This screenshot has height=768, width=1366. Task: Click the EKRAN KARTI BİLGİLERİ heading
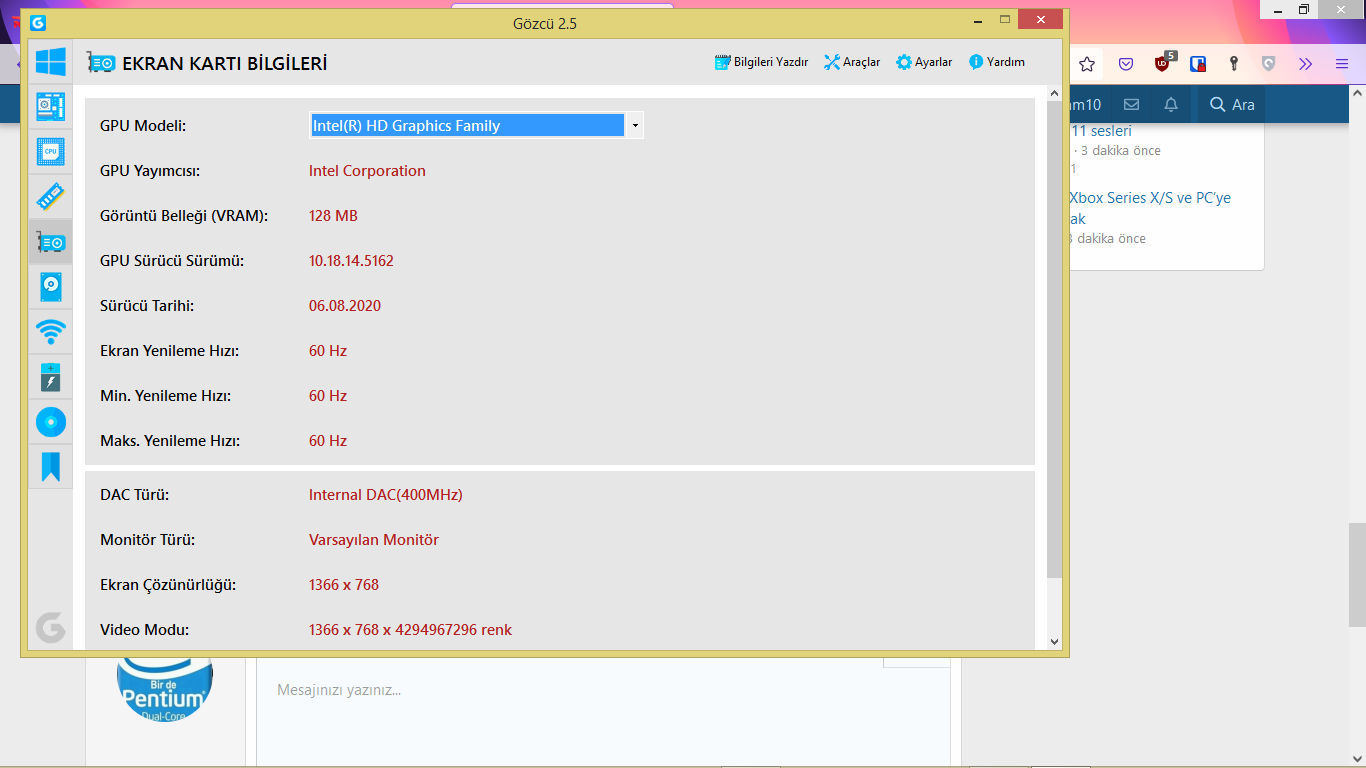pyautogui.click(x=225, y=64)
